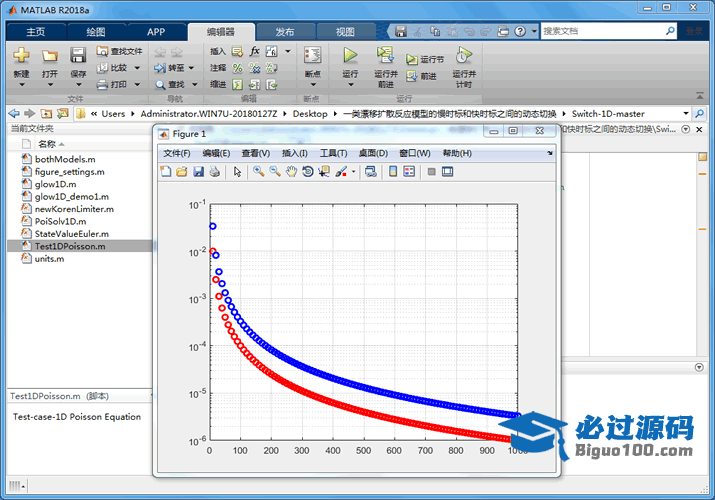
Task: Click the Print Figure icon
Action: 215,172
